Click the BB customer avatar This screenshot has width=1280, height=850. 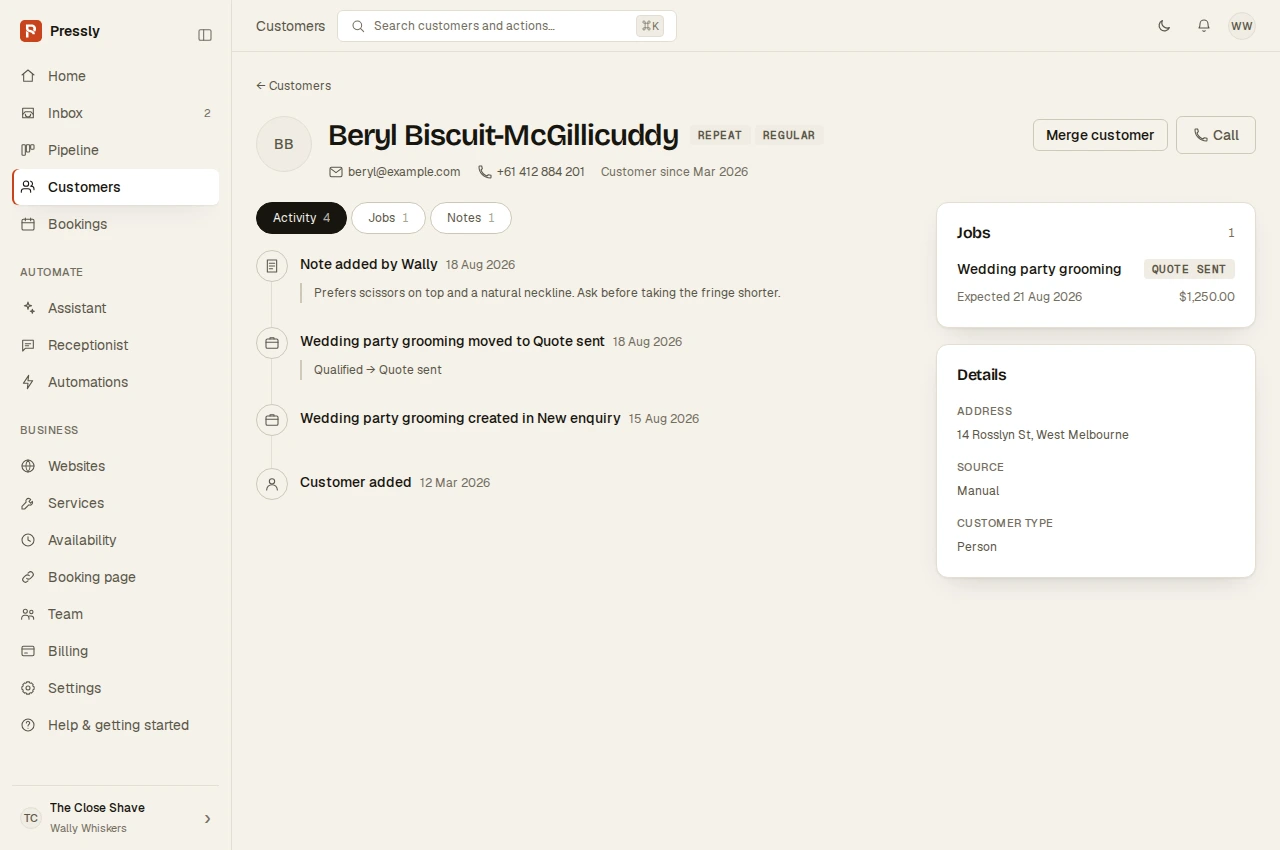click(284, 144)
